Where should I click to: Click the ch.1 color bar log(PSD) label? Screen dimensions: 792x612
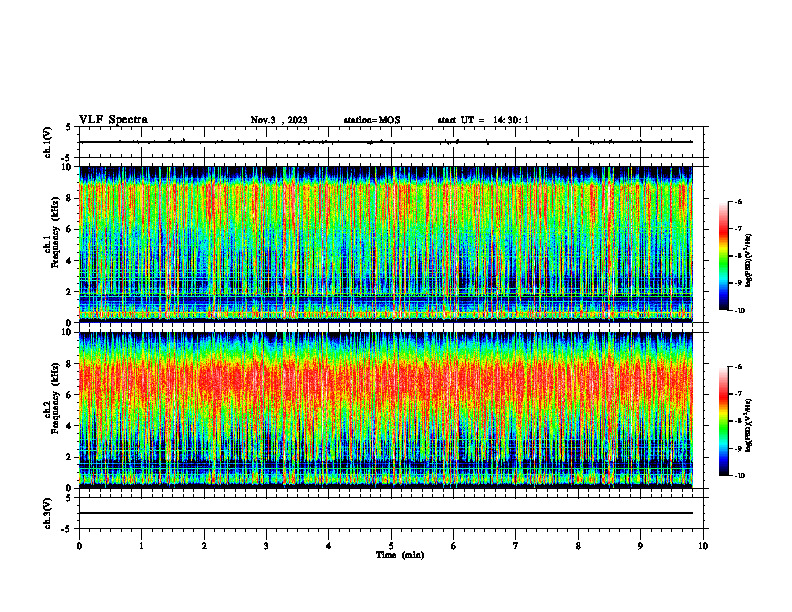(x=749, y=260)
